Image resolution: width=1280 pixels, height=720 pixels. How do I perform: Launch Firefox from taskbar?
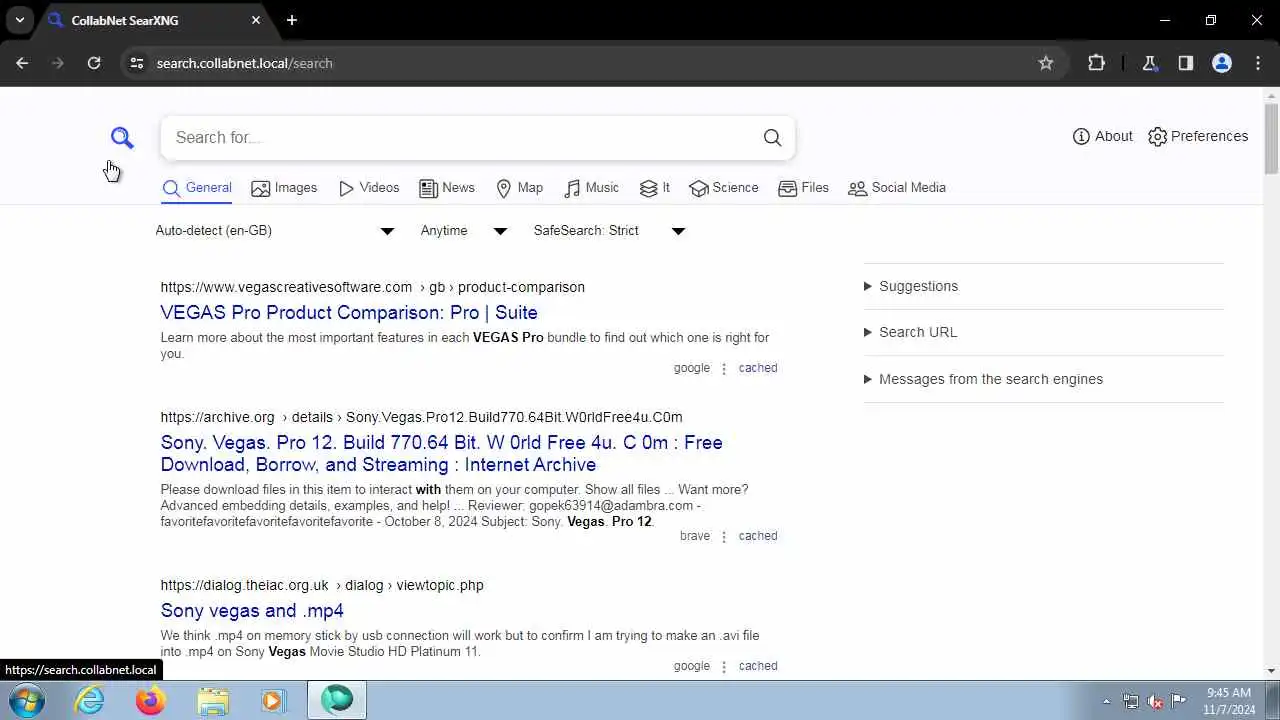(151, 701)
